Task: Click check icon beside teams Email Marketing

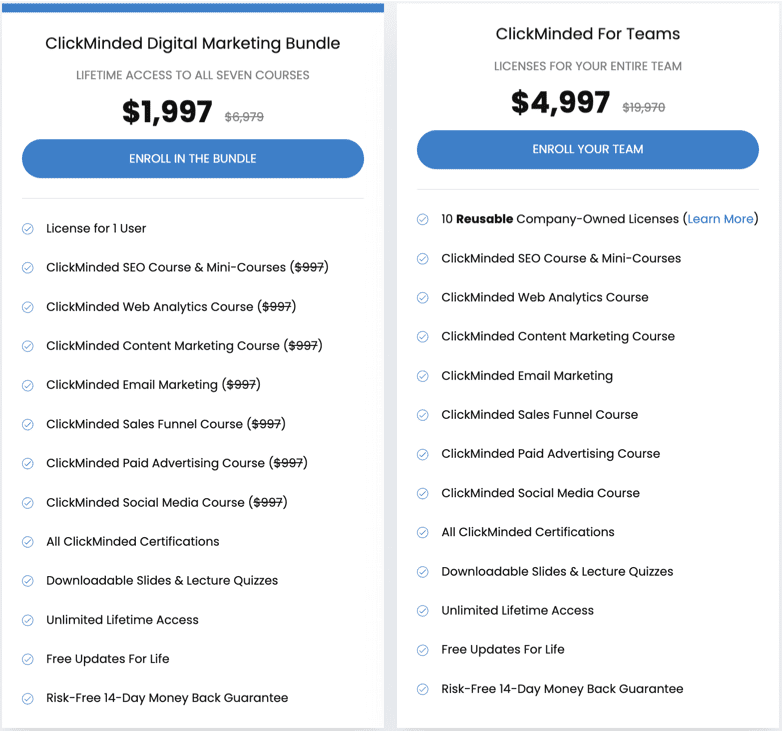Action: pos(423,376)
